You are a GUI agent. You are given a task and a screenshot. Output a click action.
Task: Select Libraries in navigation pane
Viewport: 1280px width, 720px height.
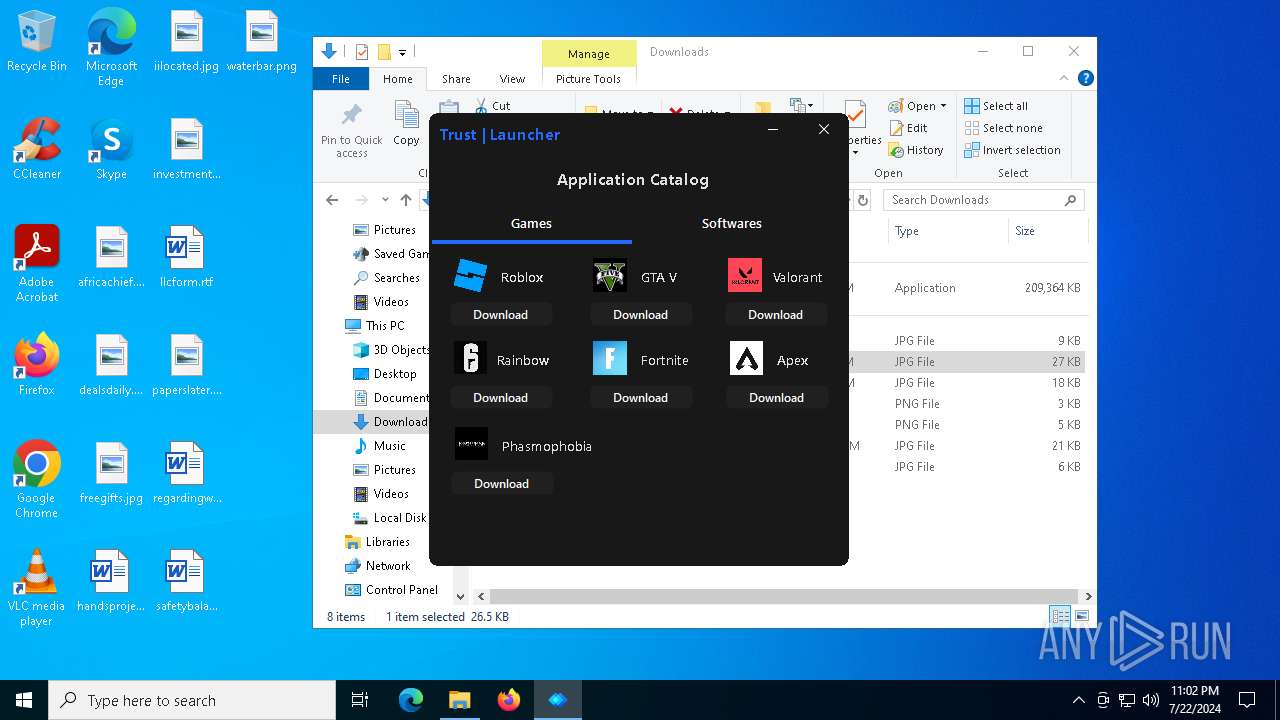pos(378,542)
